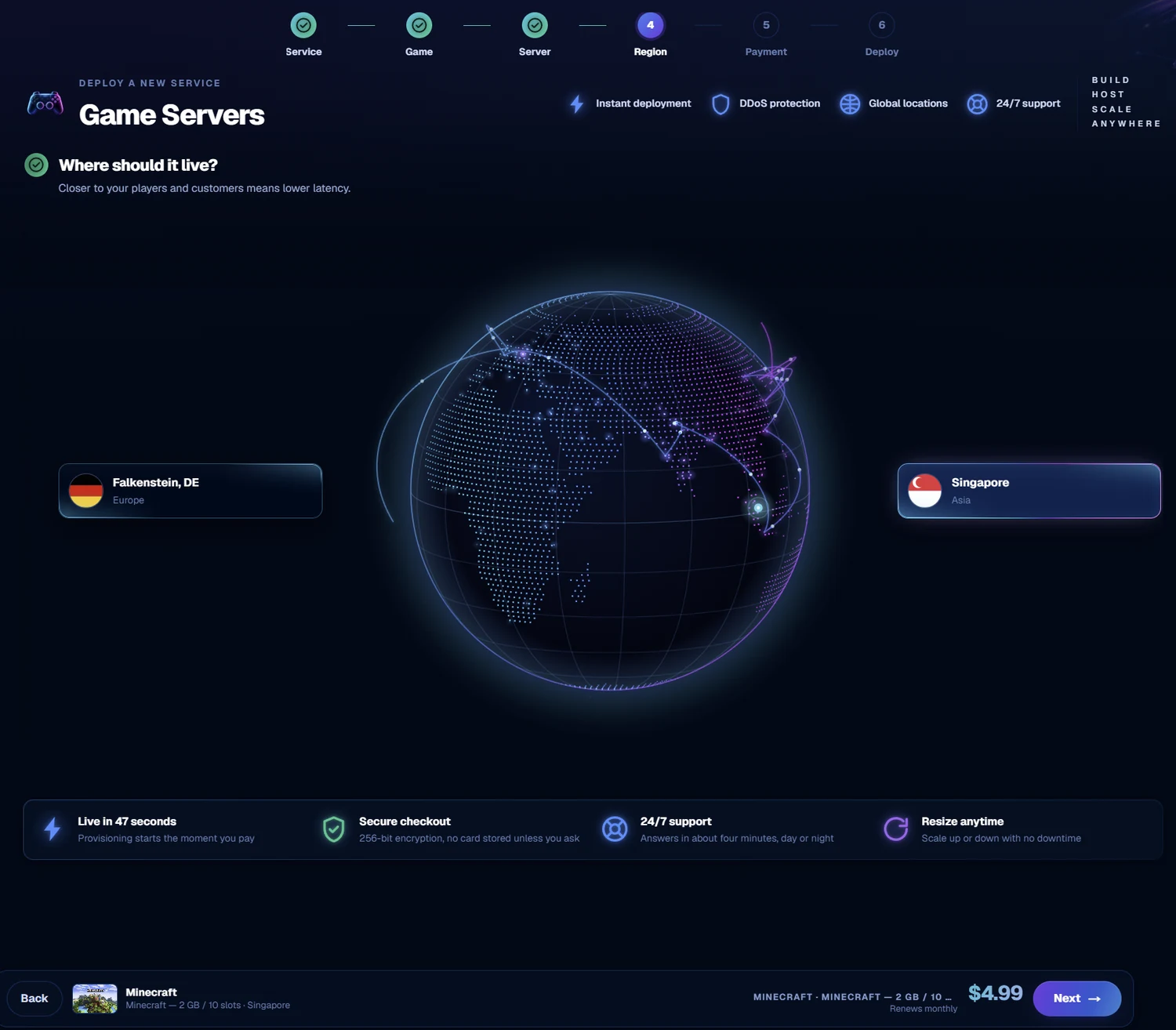The image size is (1176, 1030).
Task: Go to the Payment step 5
Action: pyautogui.click(x=766, y=25)
